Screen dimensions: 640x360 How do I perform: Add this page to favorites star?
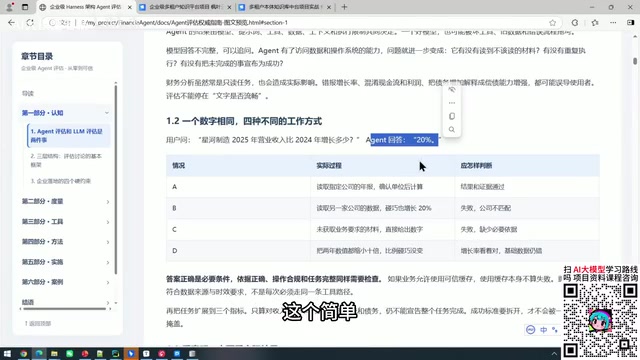click(553, 23)
